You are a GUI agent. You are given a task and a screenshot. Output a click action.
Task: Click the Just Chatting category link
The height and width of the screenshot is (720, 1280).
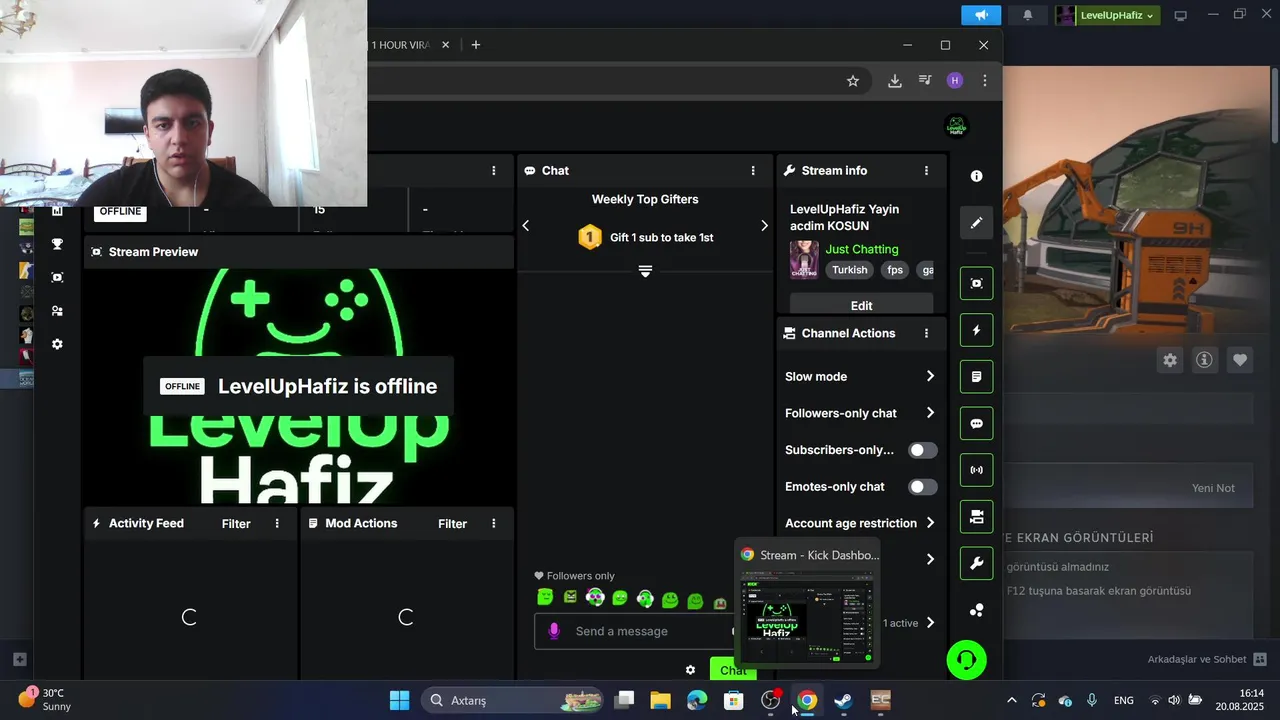862,249
